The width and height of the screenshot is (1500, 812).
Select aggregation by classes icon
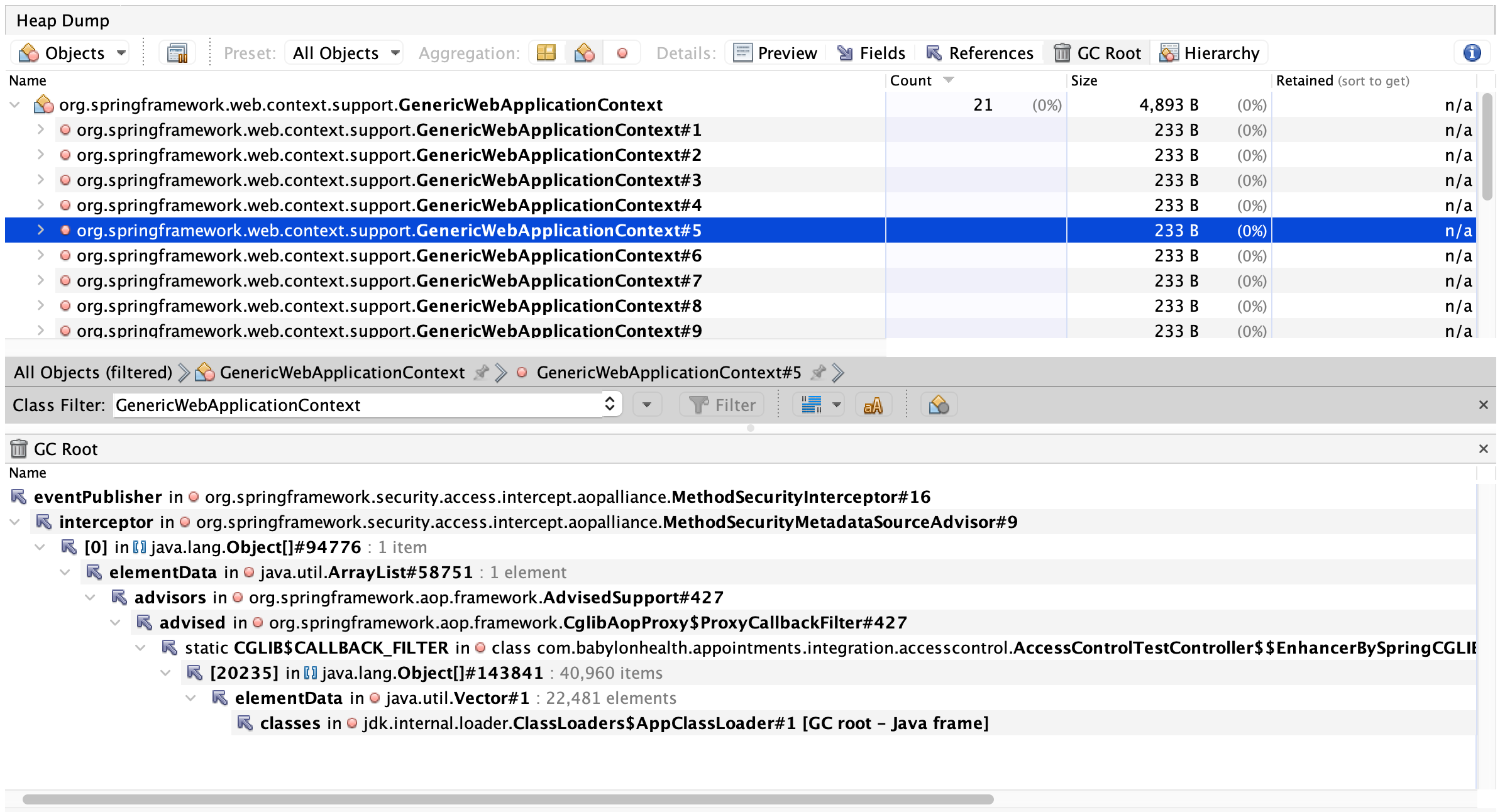(x=584, y=53)
